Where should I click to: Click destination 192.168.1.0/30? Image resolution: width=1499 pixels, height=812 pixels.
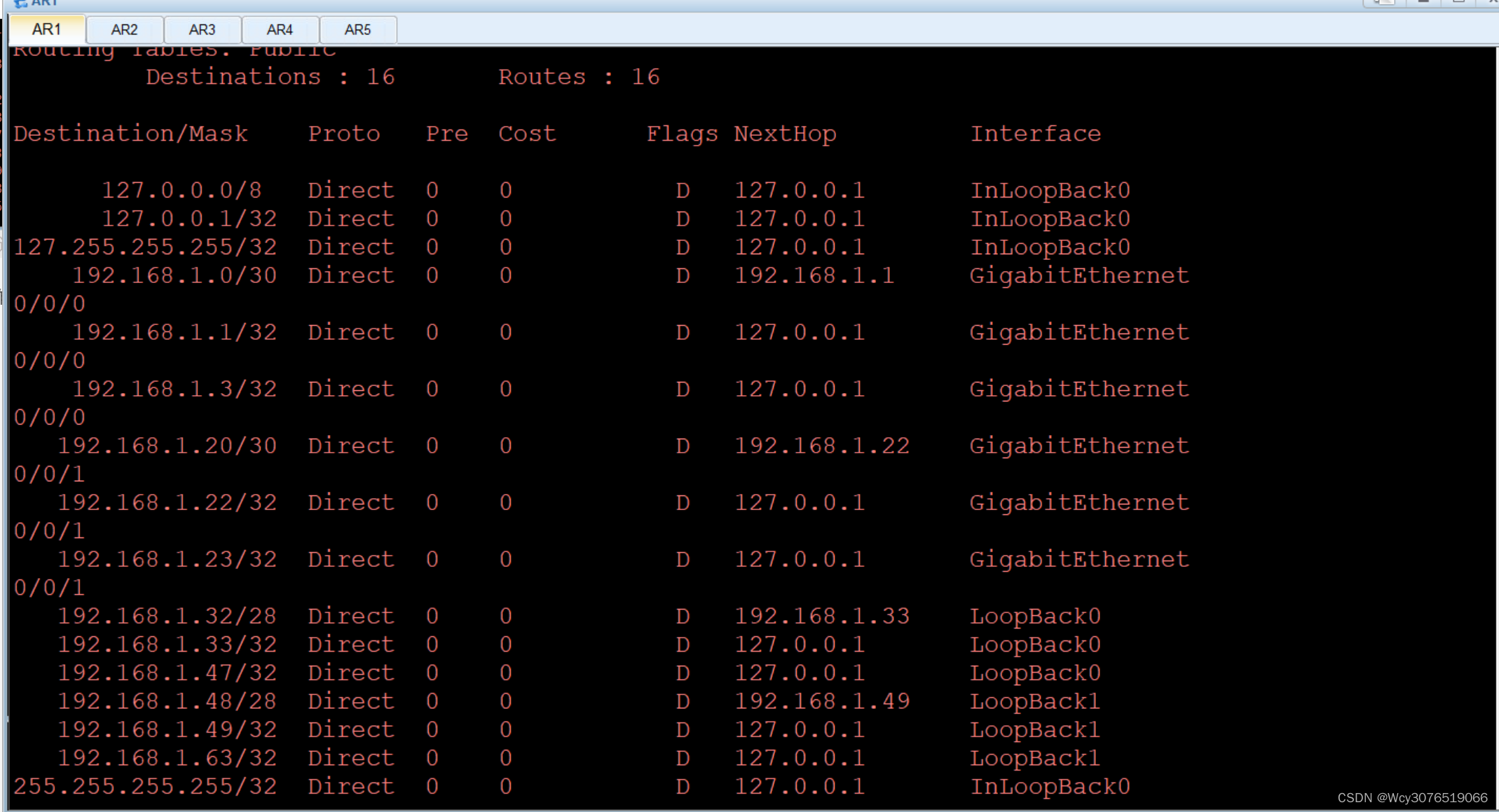tap(174, 276)
